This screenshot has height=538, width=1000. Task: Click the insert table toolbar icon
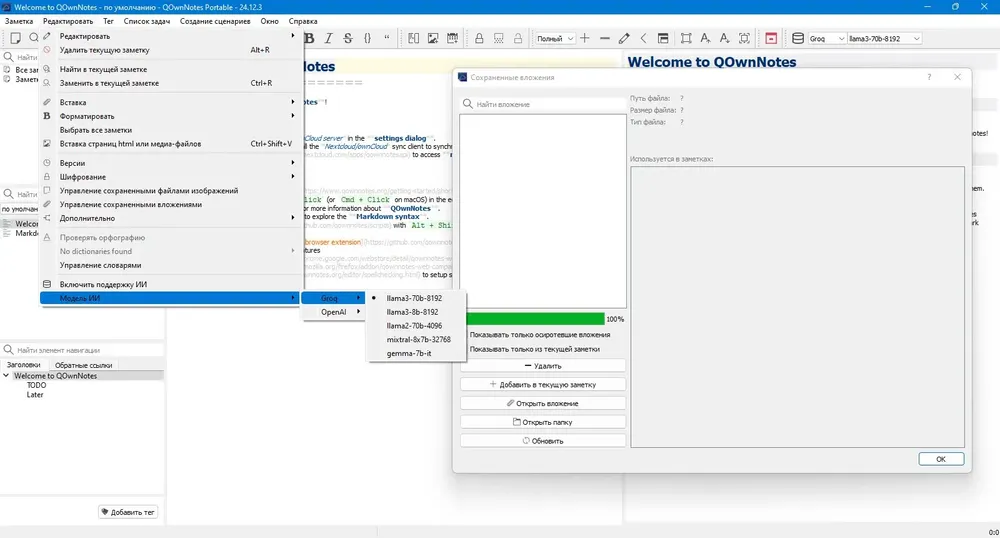coord(452,38)
